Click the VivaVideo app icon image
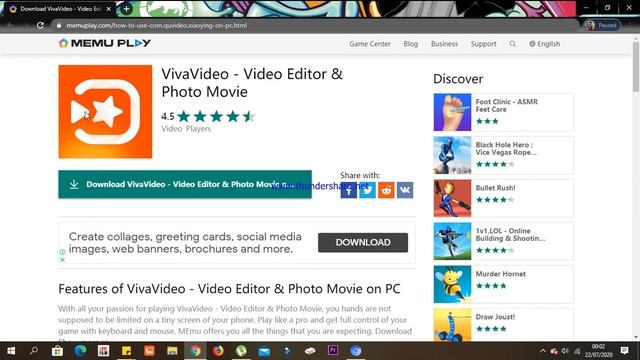This screenshot has width=640, height=360. pos(105,111)
